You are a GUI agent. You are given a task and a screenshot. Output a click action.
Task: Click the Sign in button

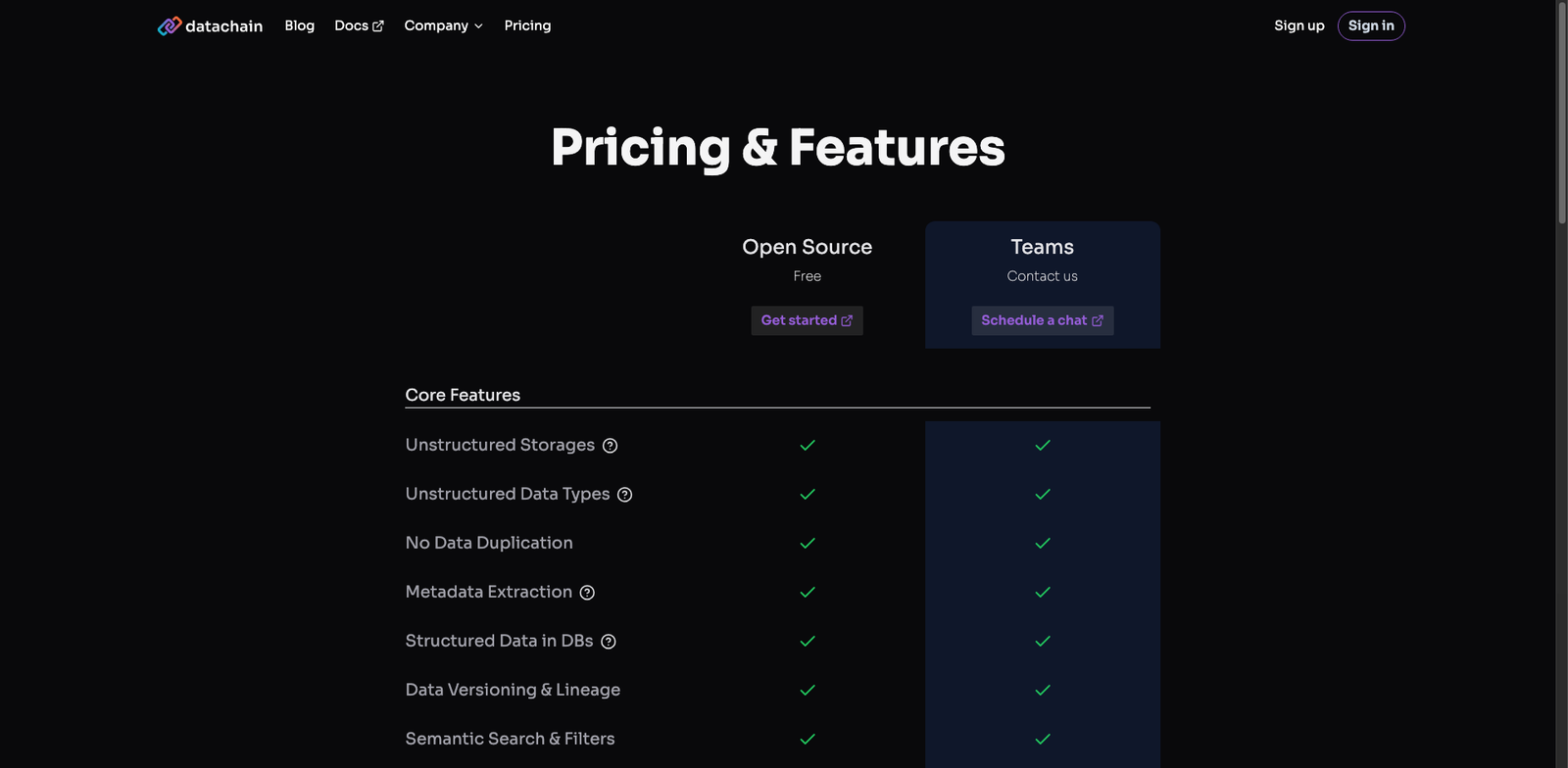[1371, 25]
